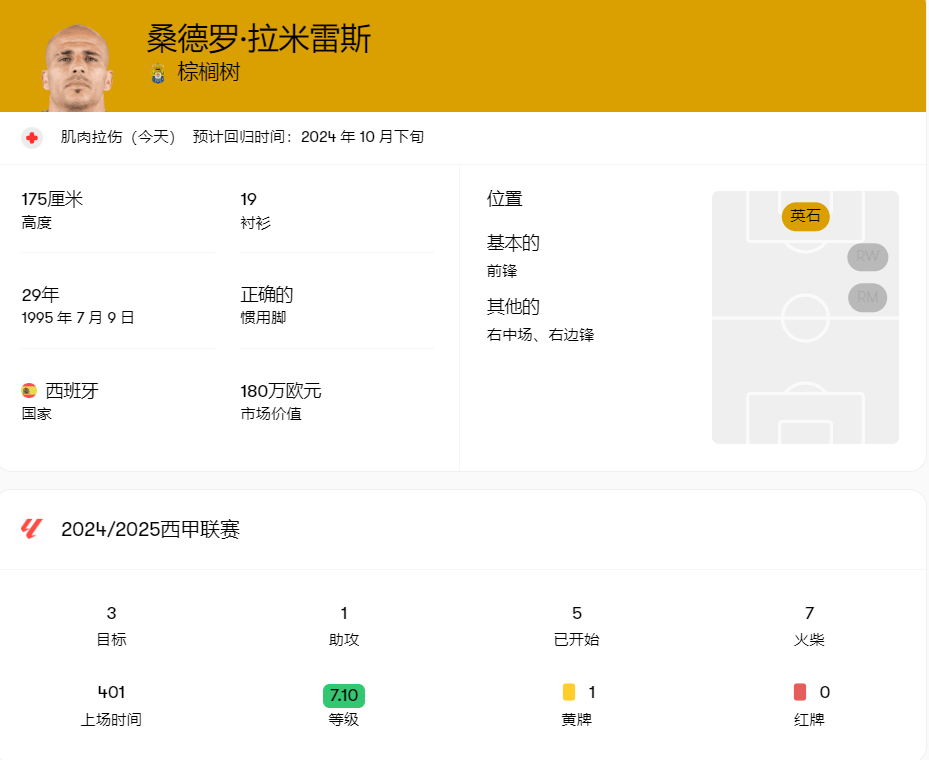Enable the 英石 primary position highlight

click(805, 217)
